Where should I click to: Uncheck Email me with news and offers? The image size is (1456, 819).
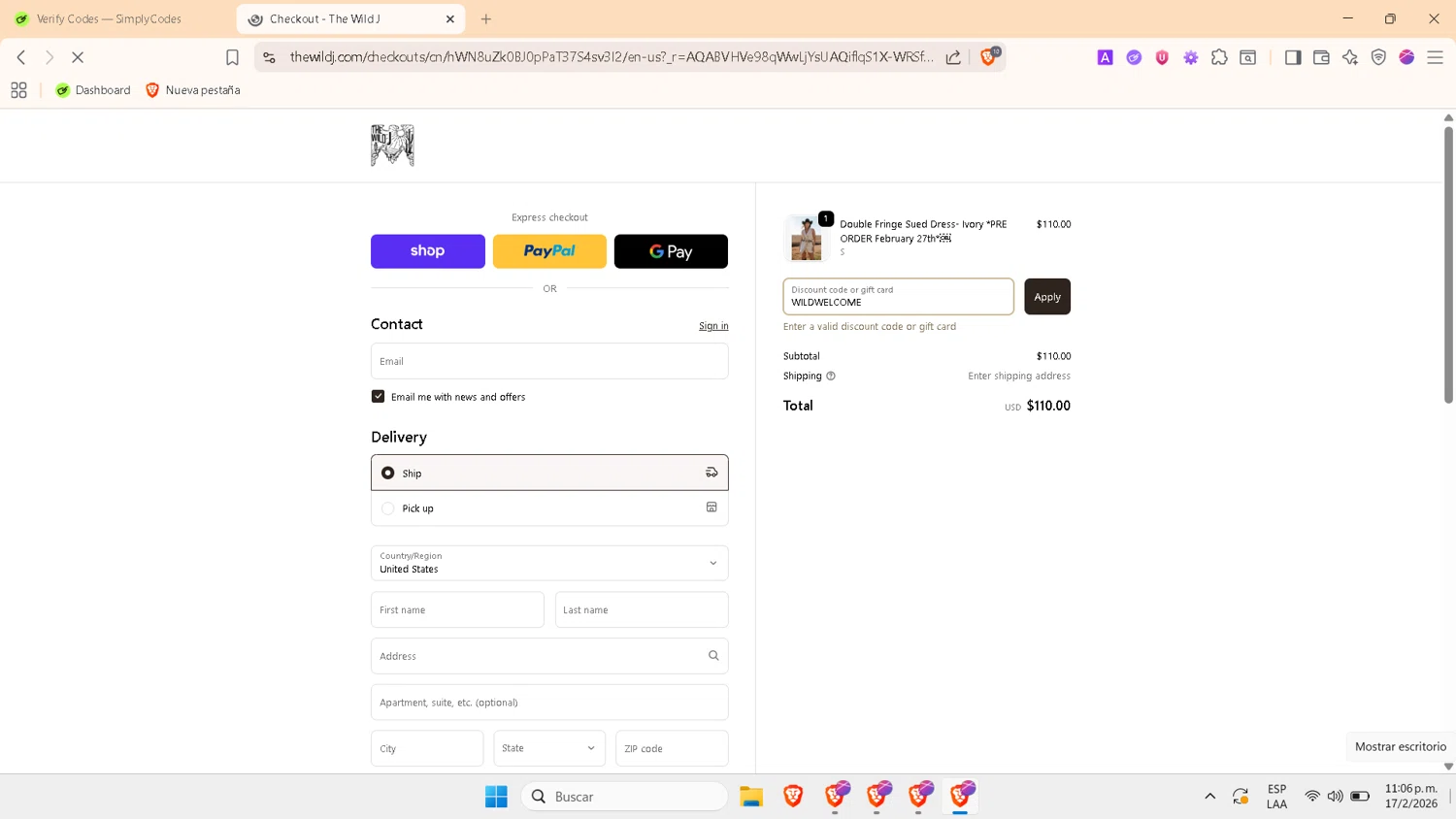coord(379,396)
